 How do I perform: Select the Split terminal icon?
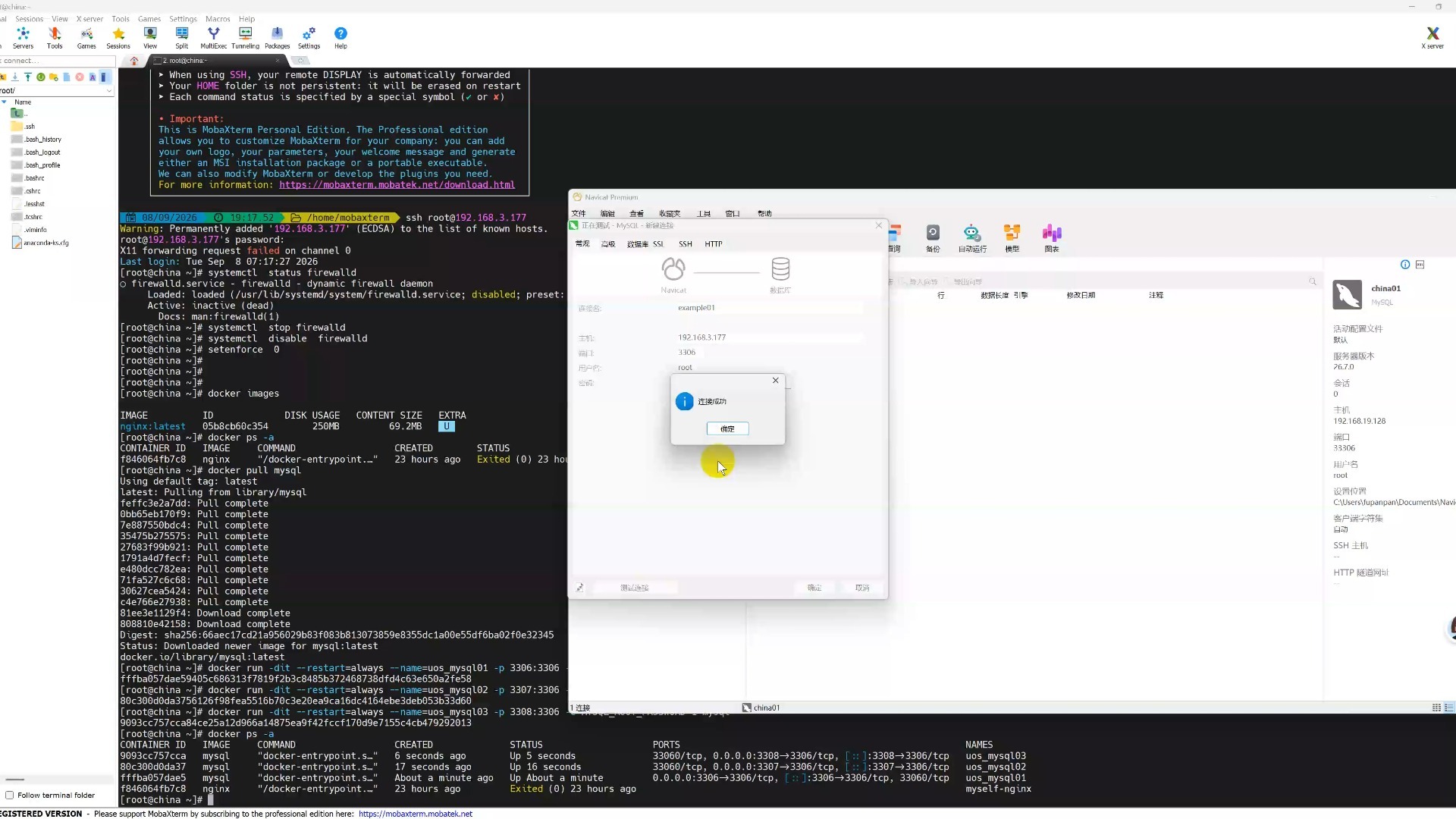point(182,37)
